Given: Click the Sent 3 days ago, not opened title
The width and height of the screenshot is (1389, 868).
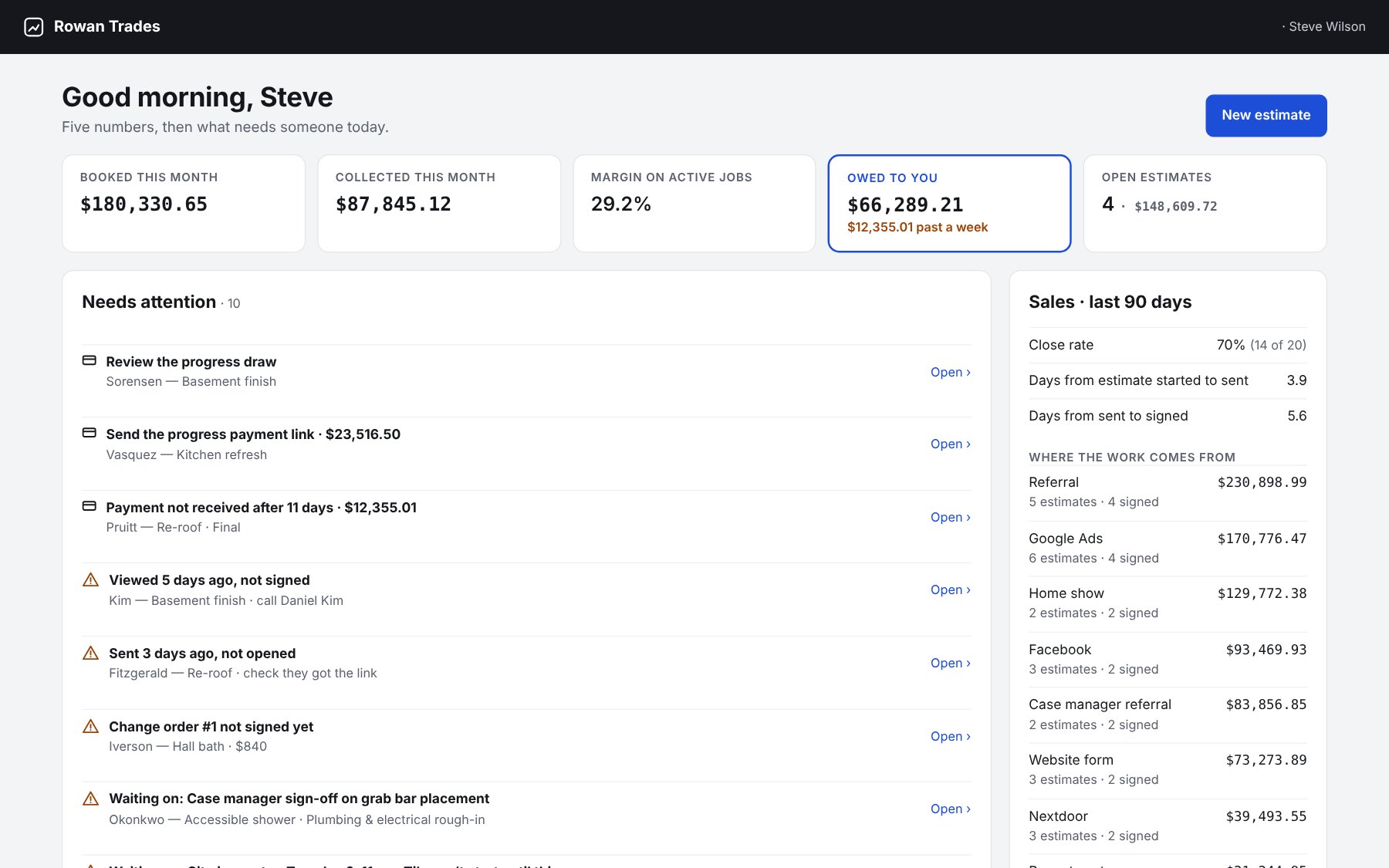Looking at the screenshot, I should [x=202, y=654].
